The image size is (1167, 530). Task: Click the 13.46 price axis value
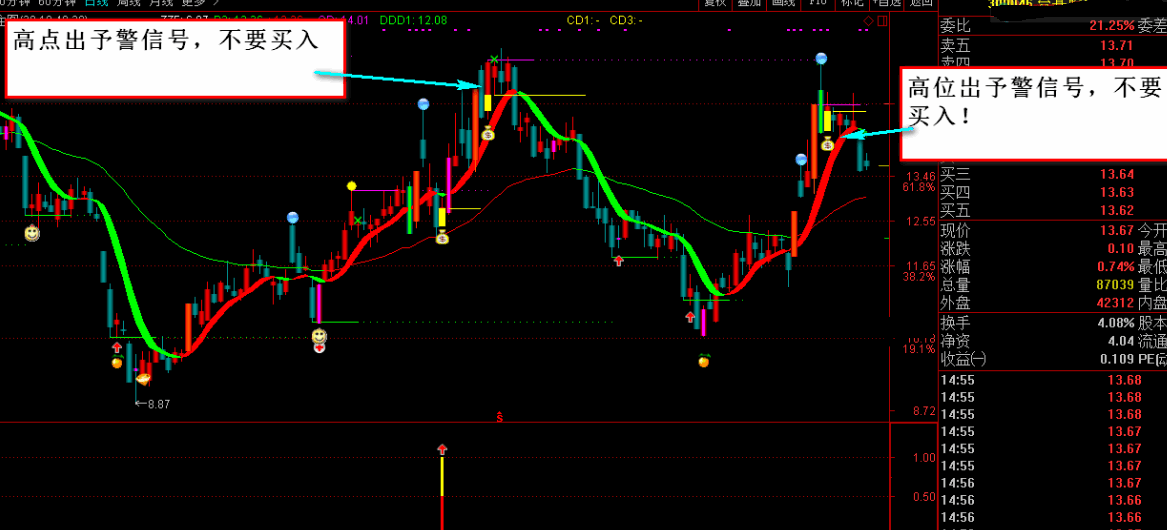tap(920, 176)
